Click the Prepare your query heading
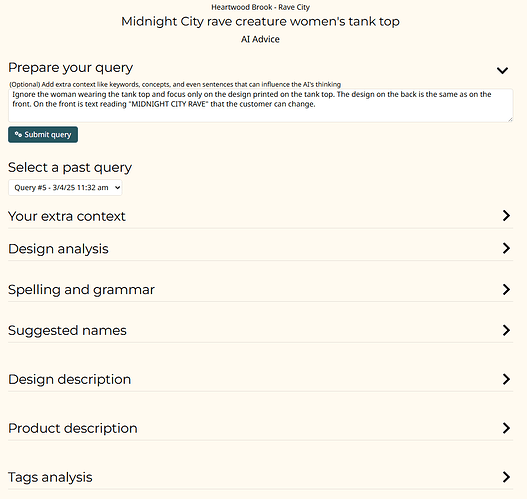This screenshot has width=527, height=499. click(x=71, y=68)
